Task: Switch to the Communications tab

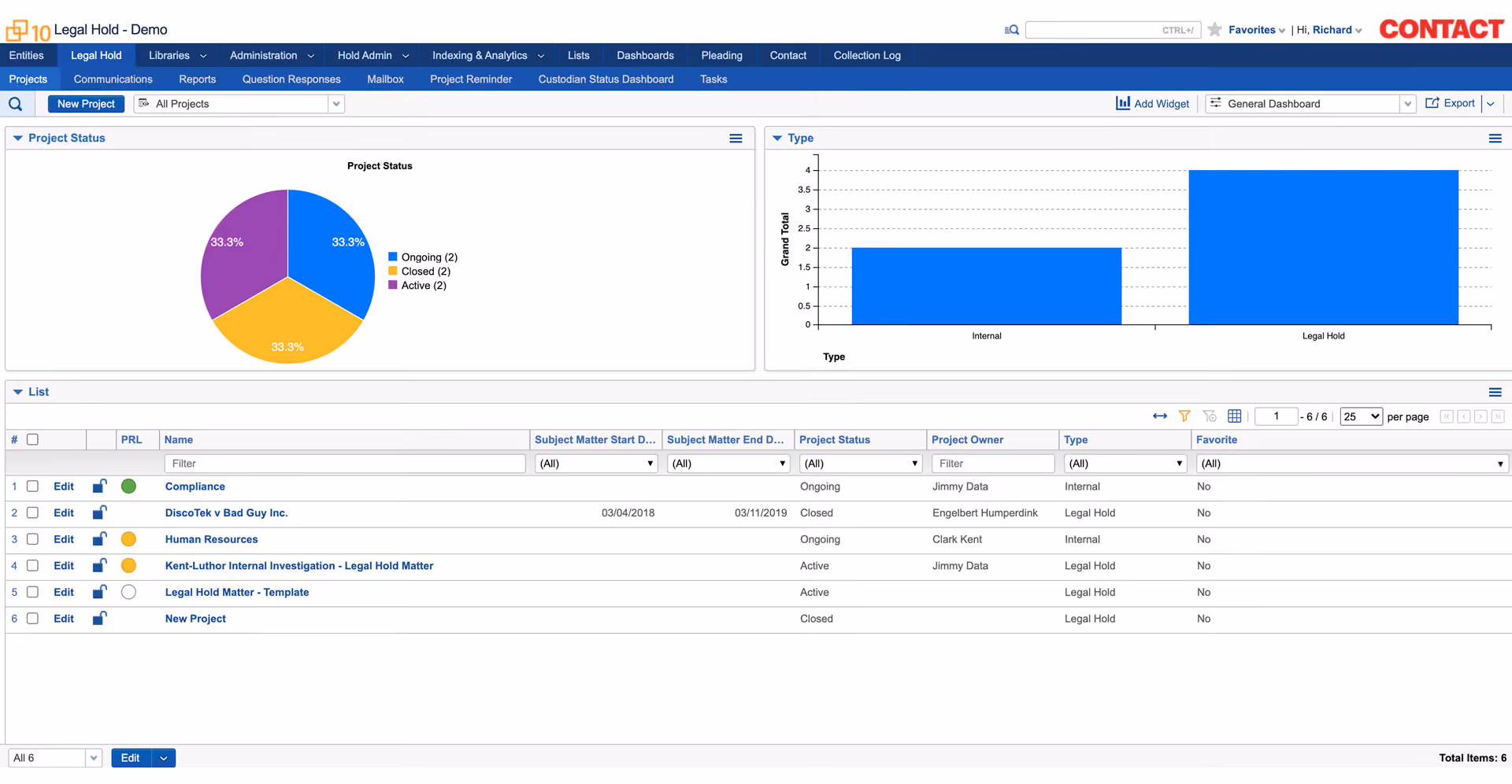Action: click(113, 80)
